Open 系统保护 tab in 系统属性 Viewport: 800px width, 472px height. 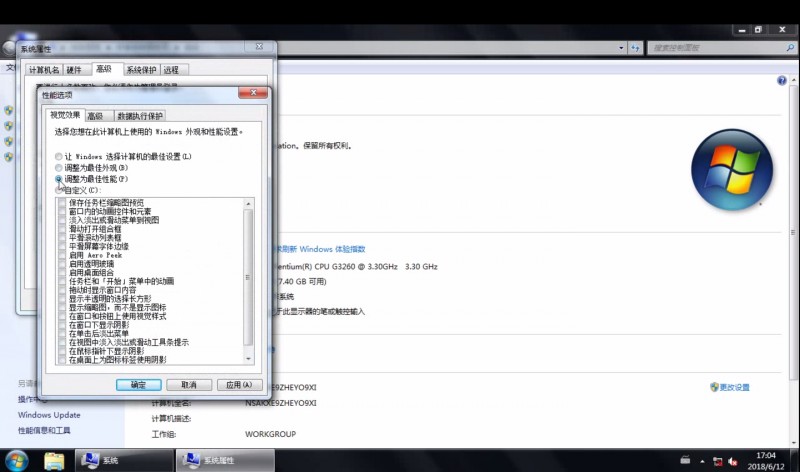141,70
